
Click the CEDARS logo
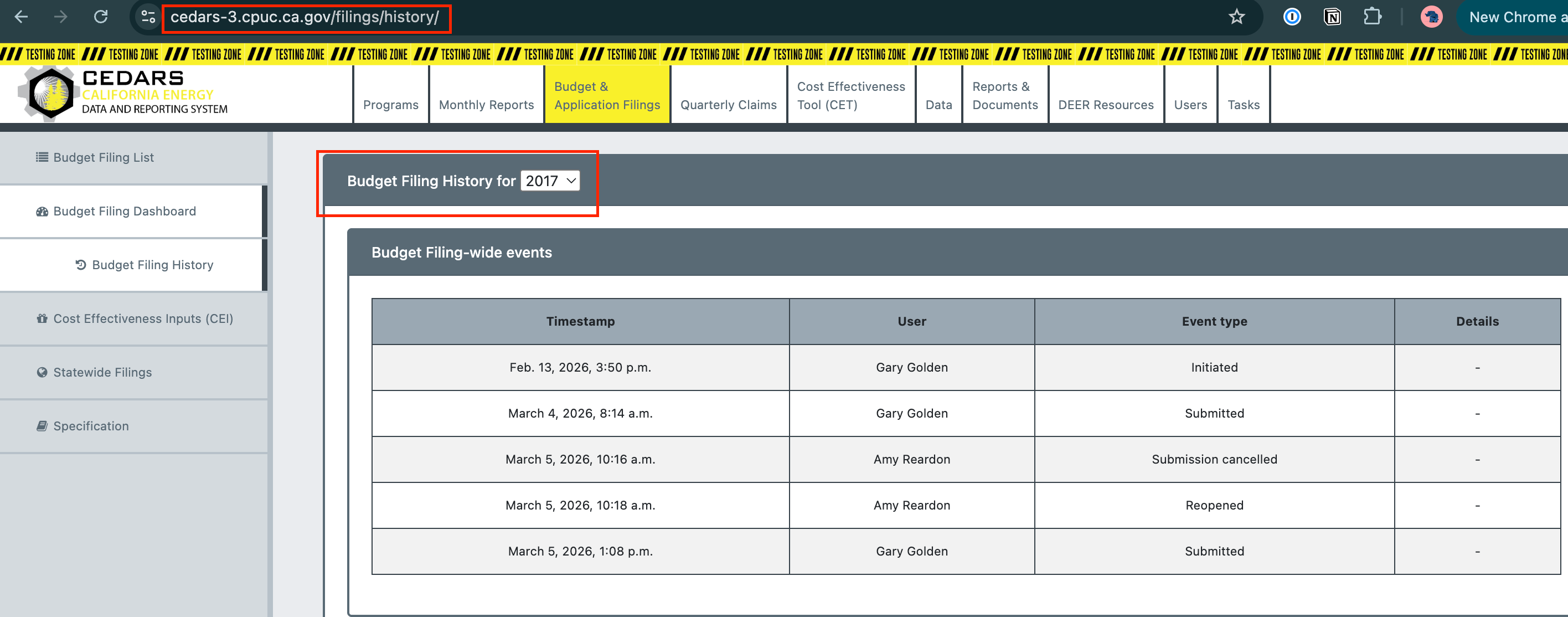(x=123, y=93)
